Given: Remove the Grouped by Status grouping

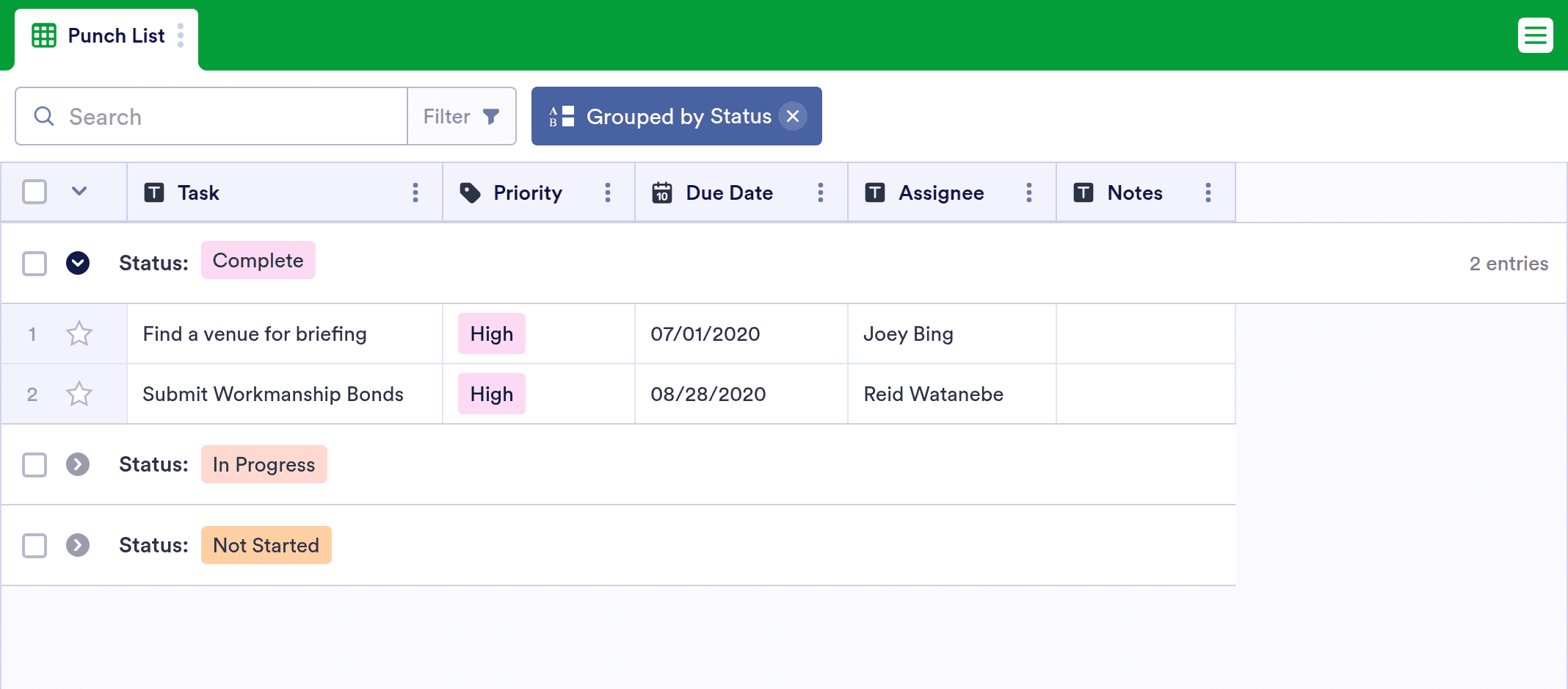Looking at the screenshot, I should click(793, 116).
